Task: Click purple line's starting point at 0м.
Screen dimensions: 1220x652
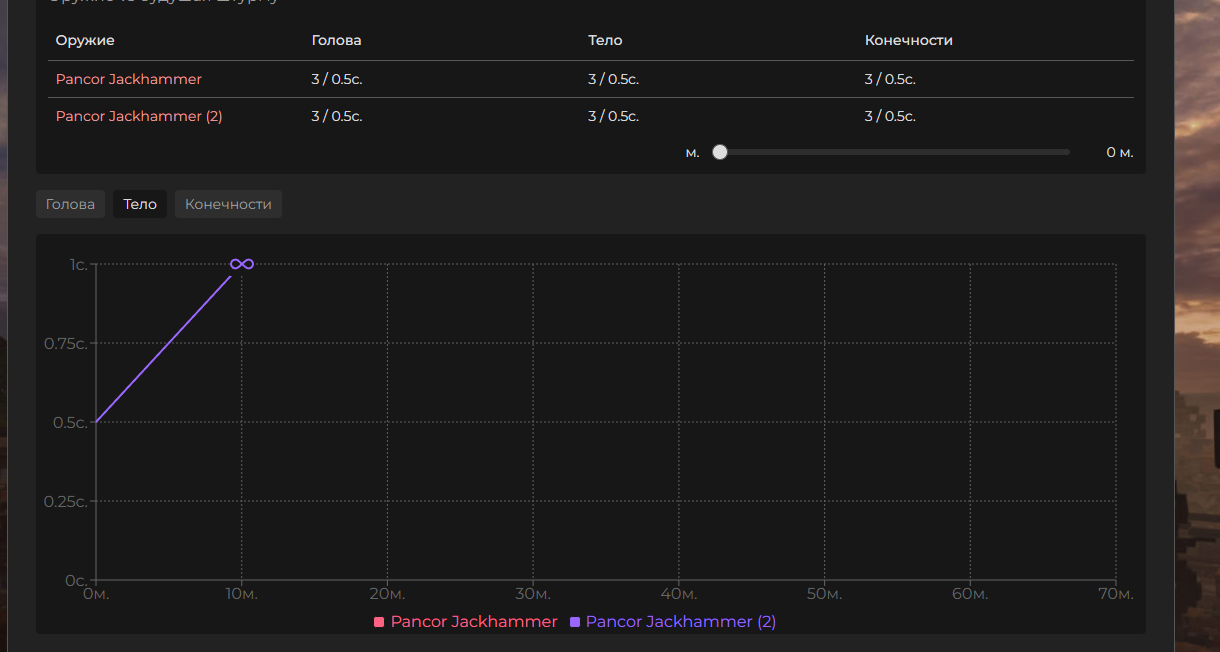Action: coord(97,422)
